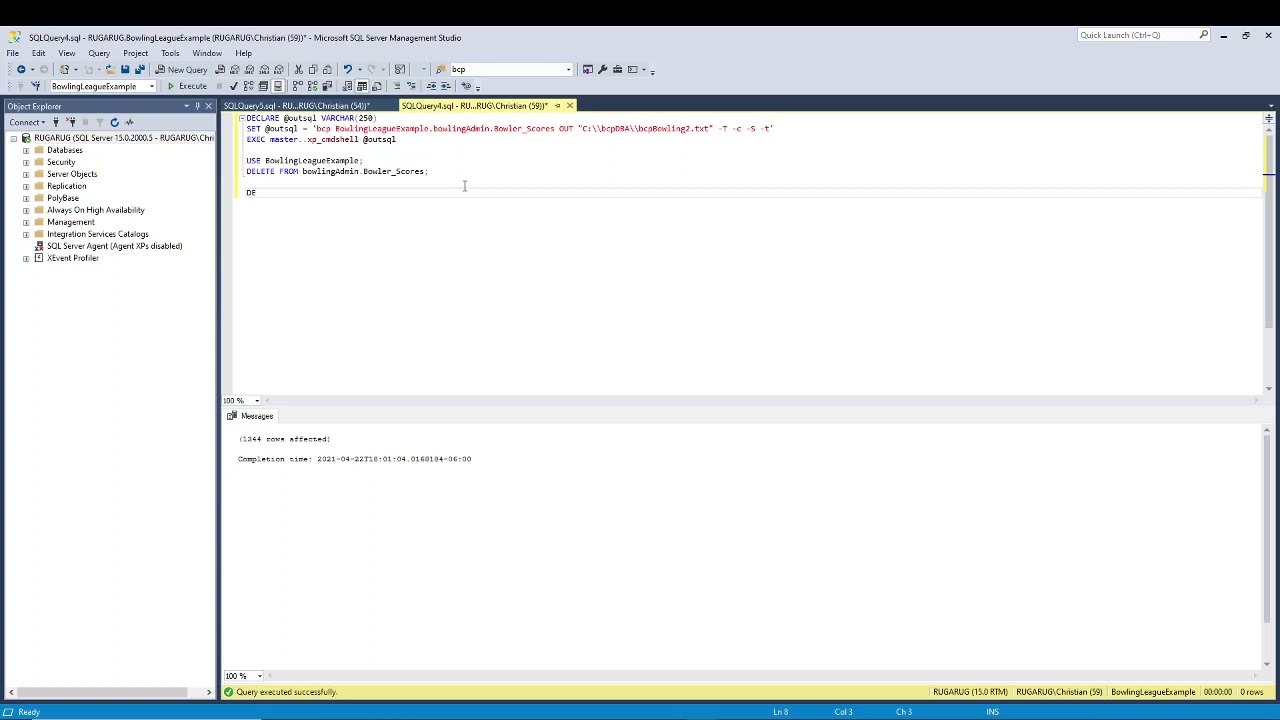The width and height of the screenshot is (1280, 720).
Task: Click the Results to Grid icon
Action: 361,86
